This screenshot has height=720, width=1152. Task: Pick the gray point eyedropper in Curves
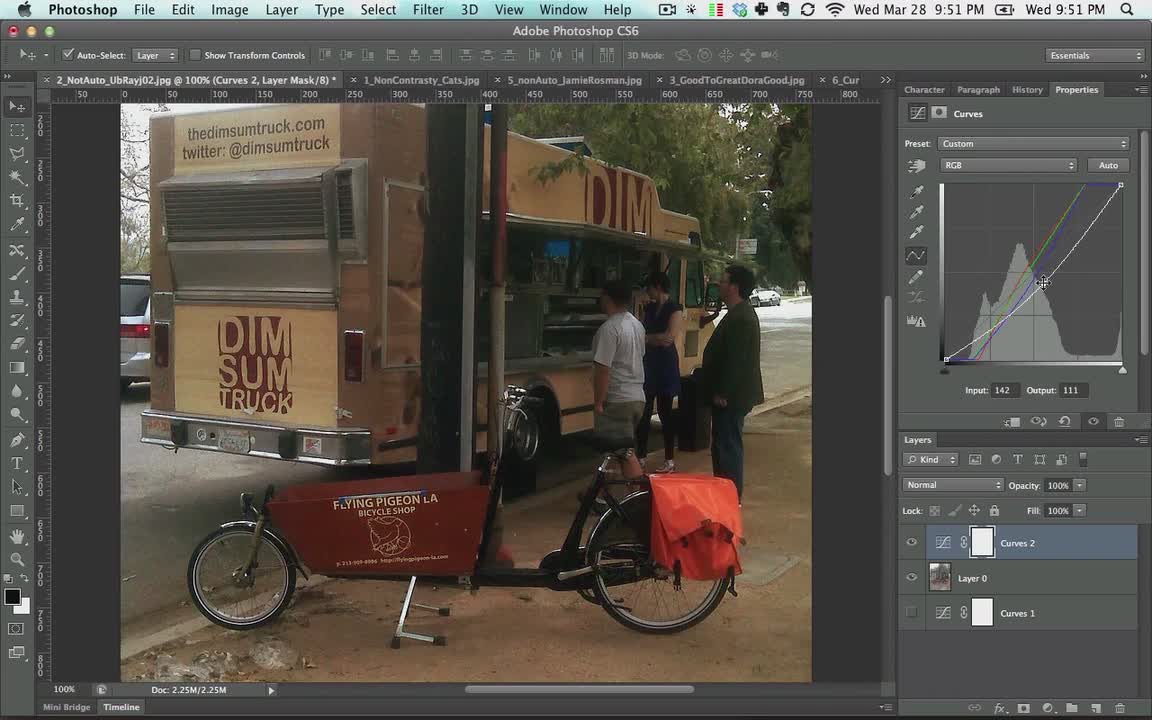(916, 212)
